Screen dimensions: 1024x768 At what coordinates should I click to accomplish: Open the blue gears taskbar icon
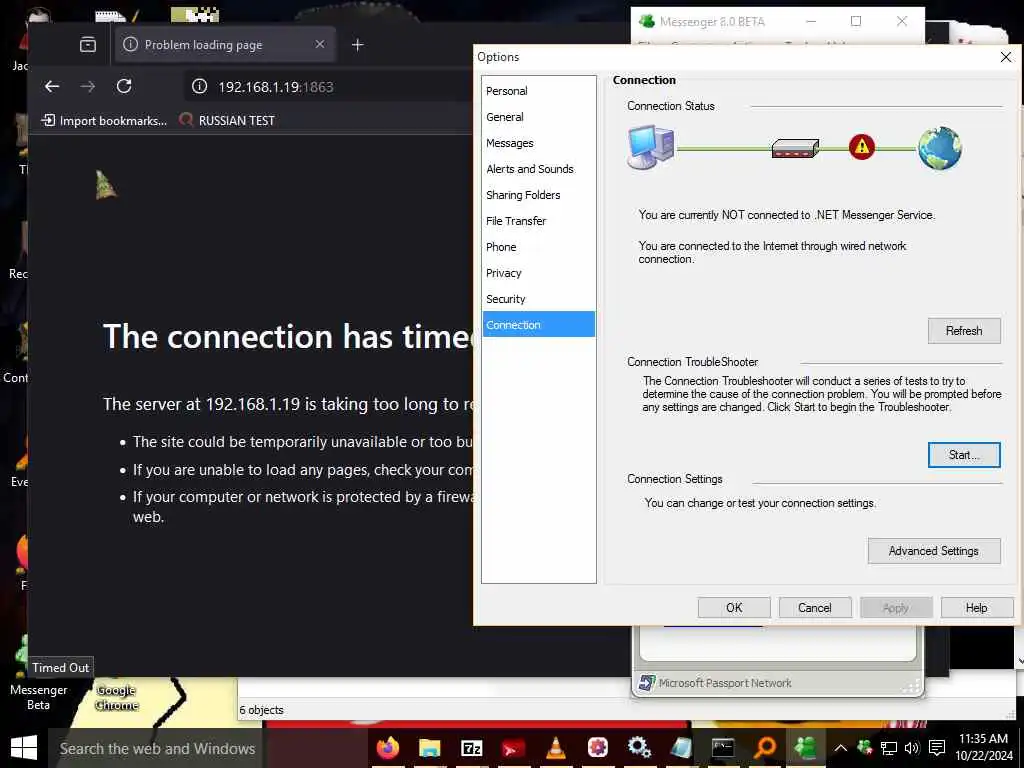tap(639, 748)
